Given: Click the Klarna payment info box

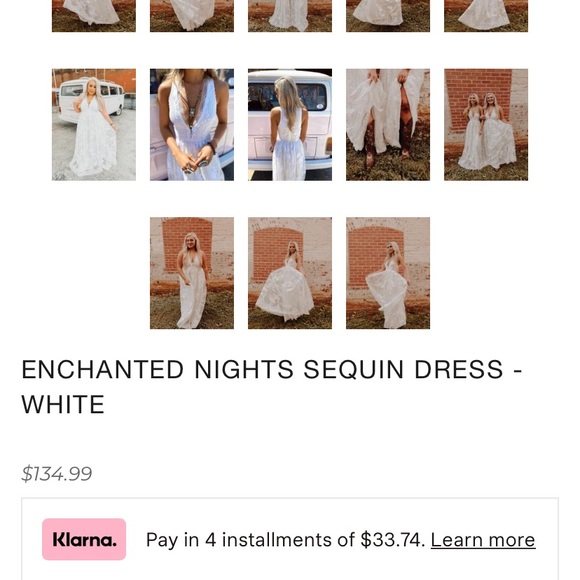Looking at the screenshot, I should [290, 539].
